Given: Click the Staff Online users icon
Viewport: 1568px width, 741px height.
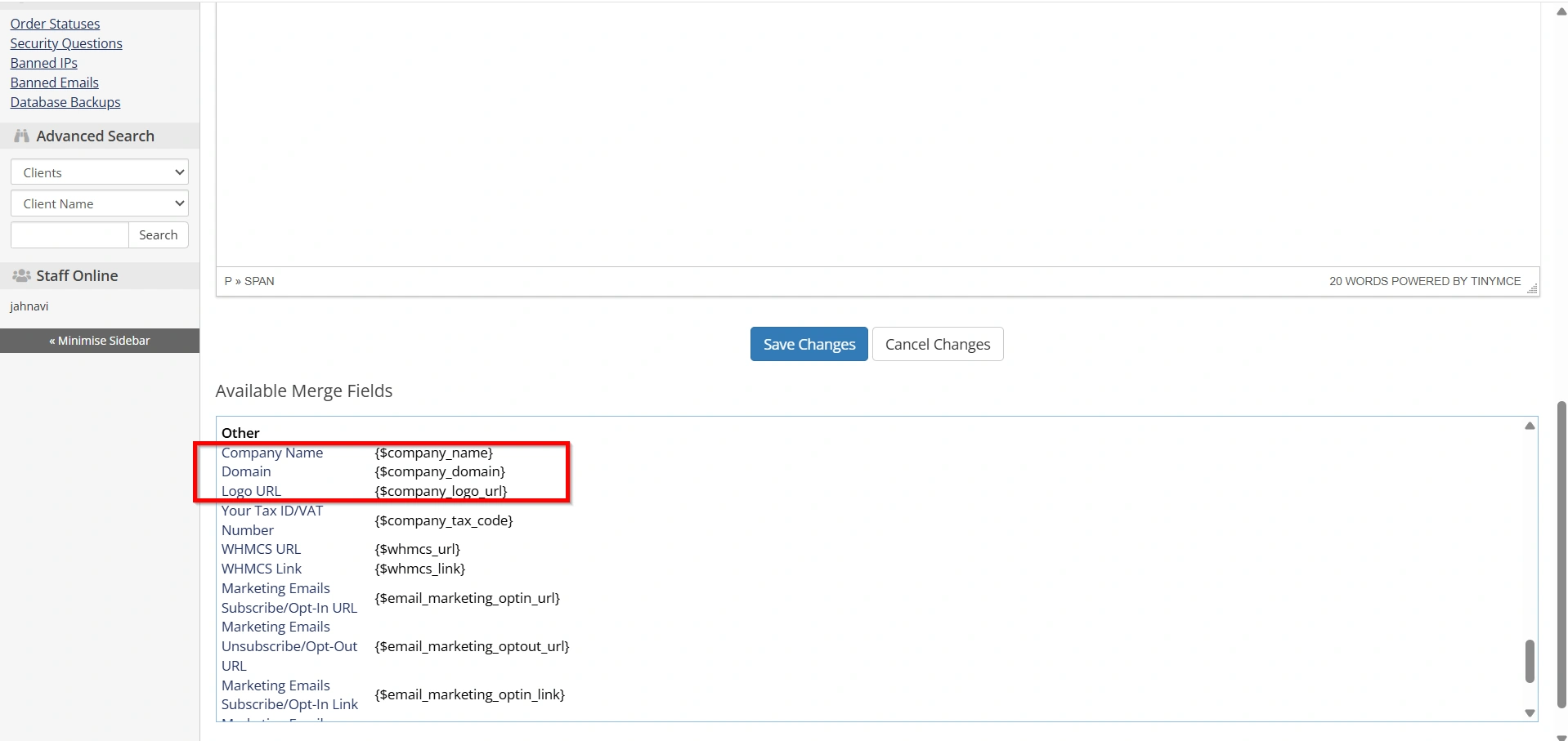Looking at the screenshot, I should 22,276.
